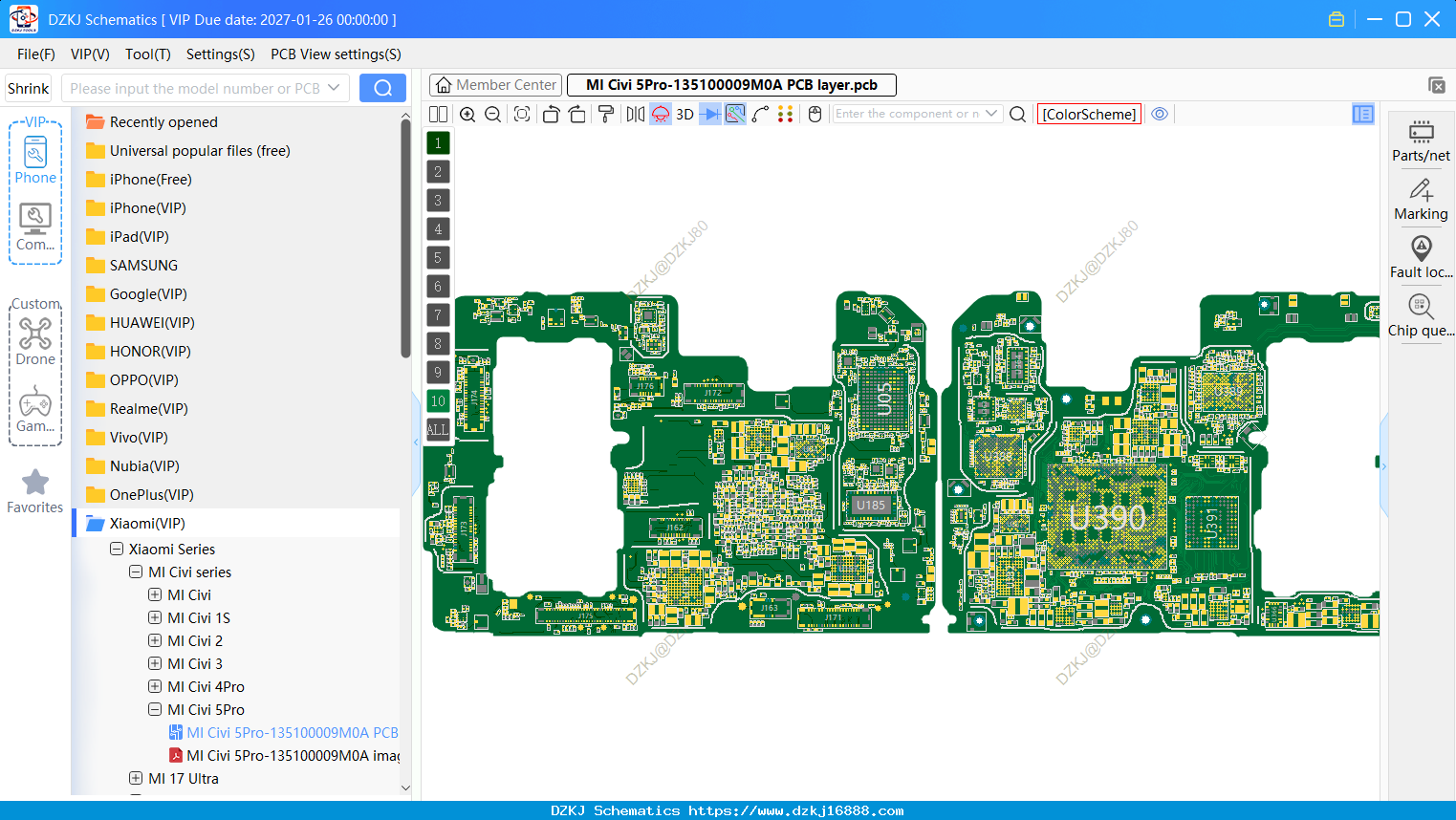Click the component search input field
The height and width of the screenshot is (820, 1456).
tap(907, 114)
